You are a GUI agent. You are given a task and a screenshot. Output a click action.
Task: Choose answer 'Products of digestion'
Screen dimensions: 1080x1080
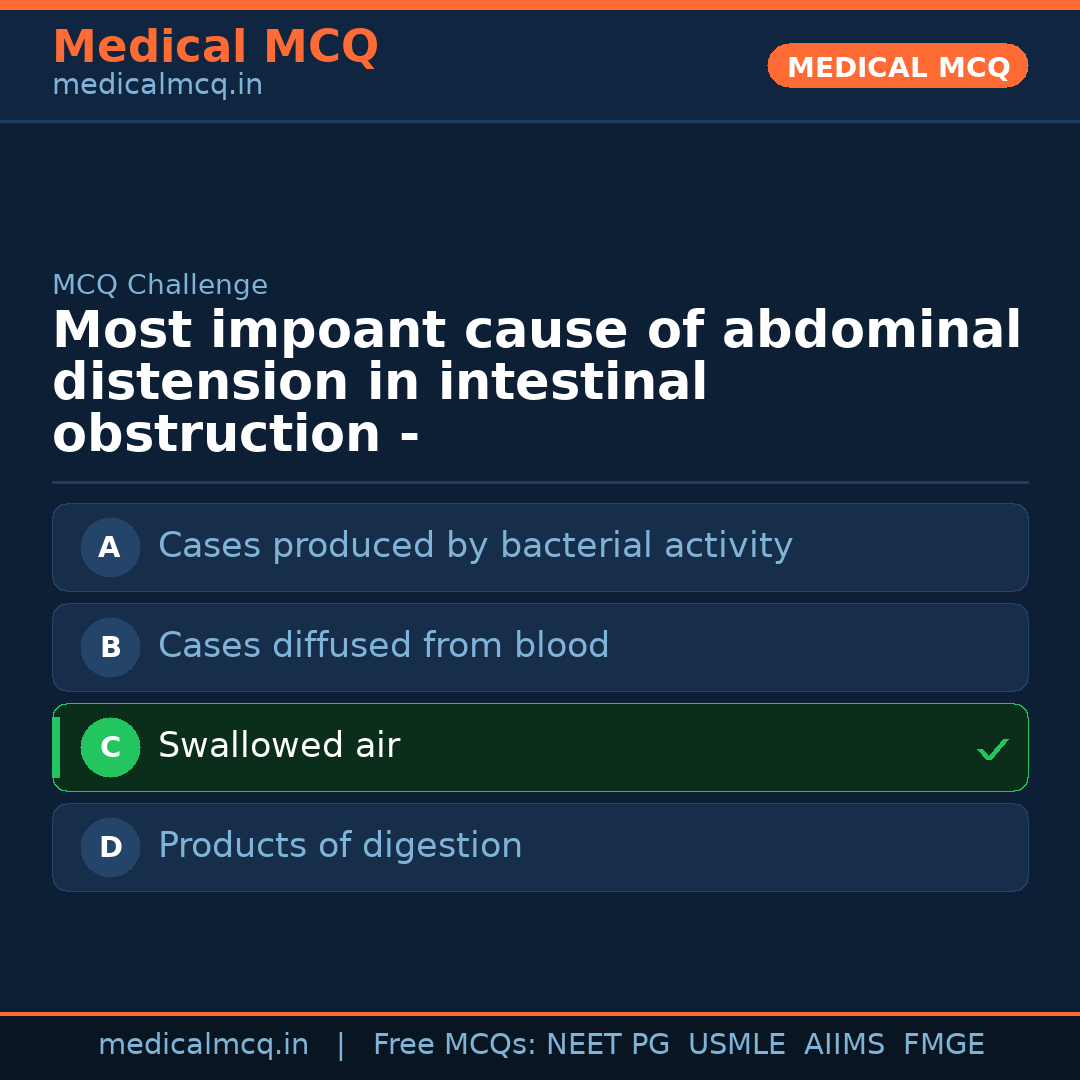[340, 846]
